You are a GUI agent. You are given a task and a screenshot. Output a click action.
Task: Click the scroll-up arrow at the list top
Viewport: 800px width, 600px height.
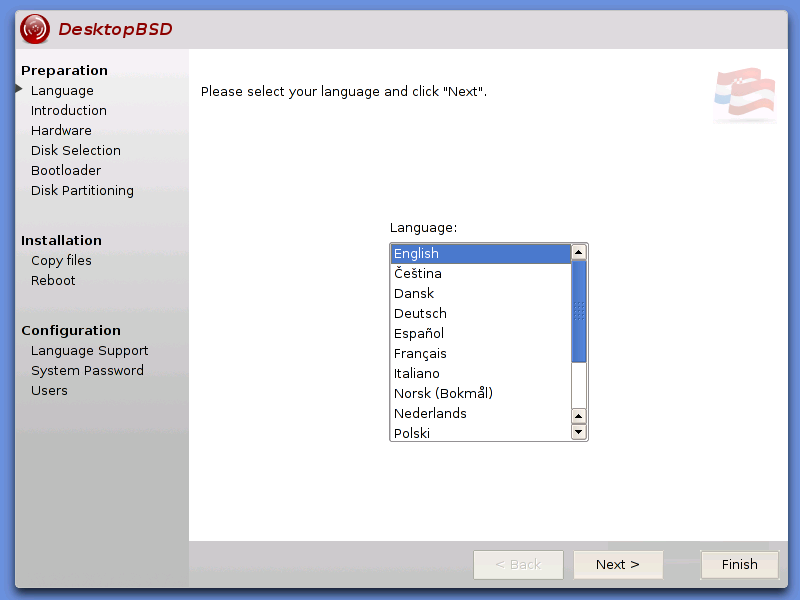(x=579, y=252)
